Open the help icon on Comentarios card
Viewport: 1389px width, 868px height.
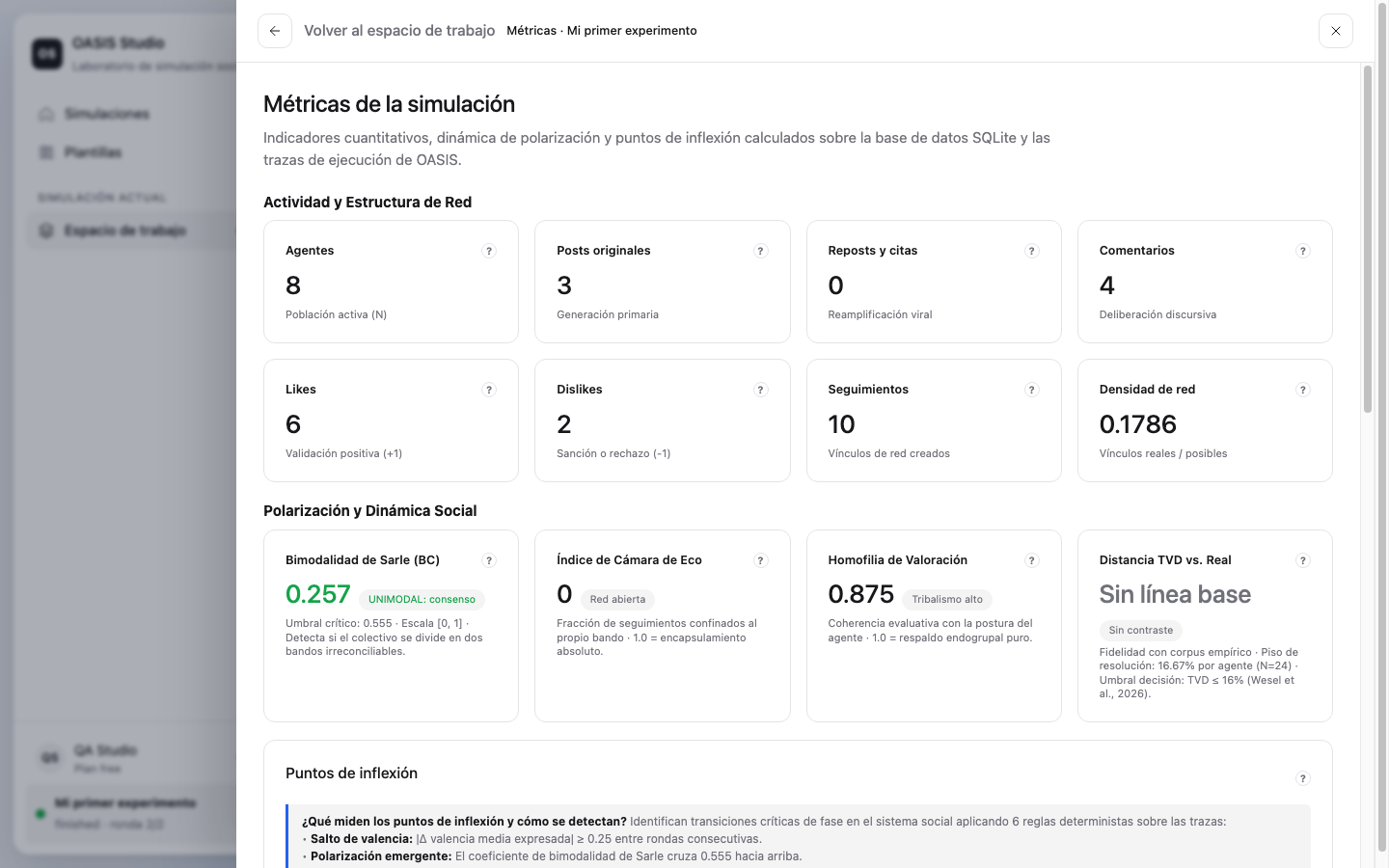[1303, 251]
